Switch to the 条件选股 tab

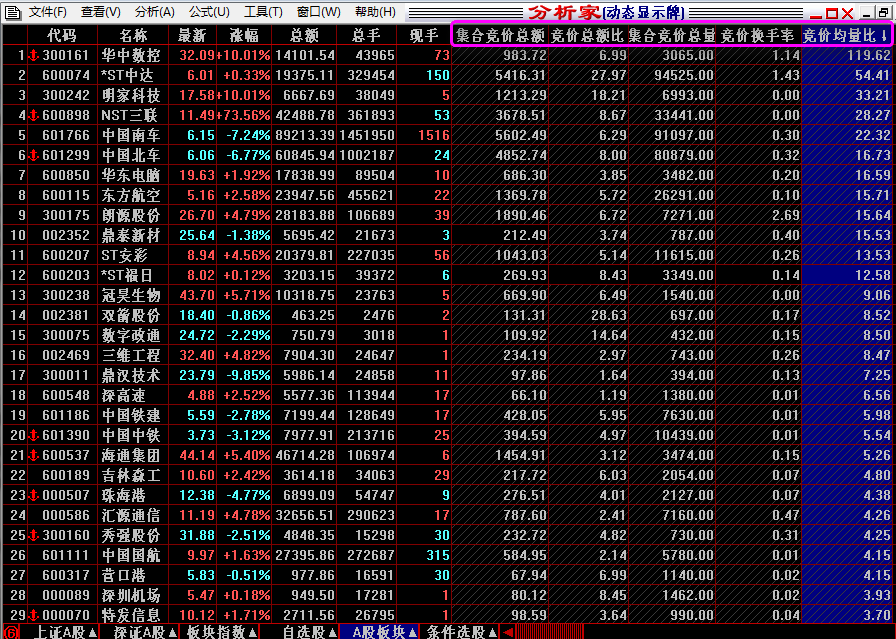[462, 632]
